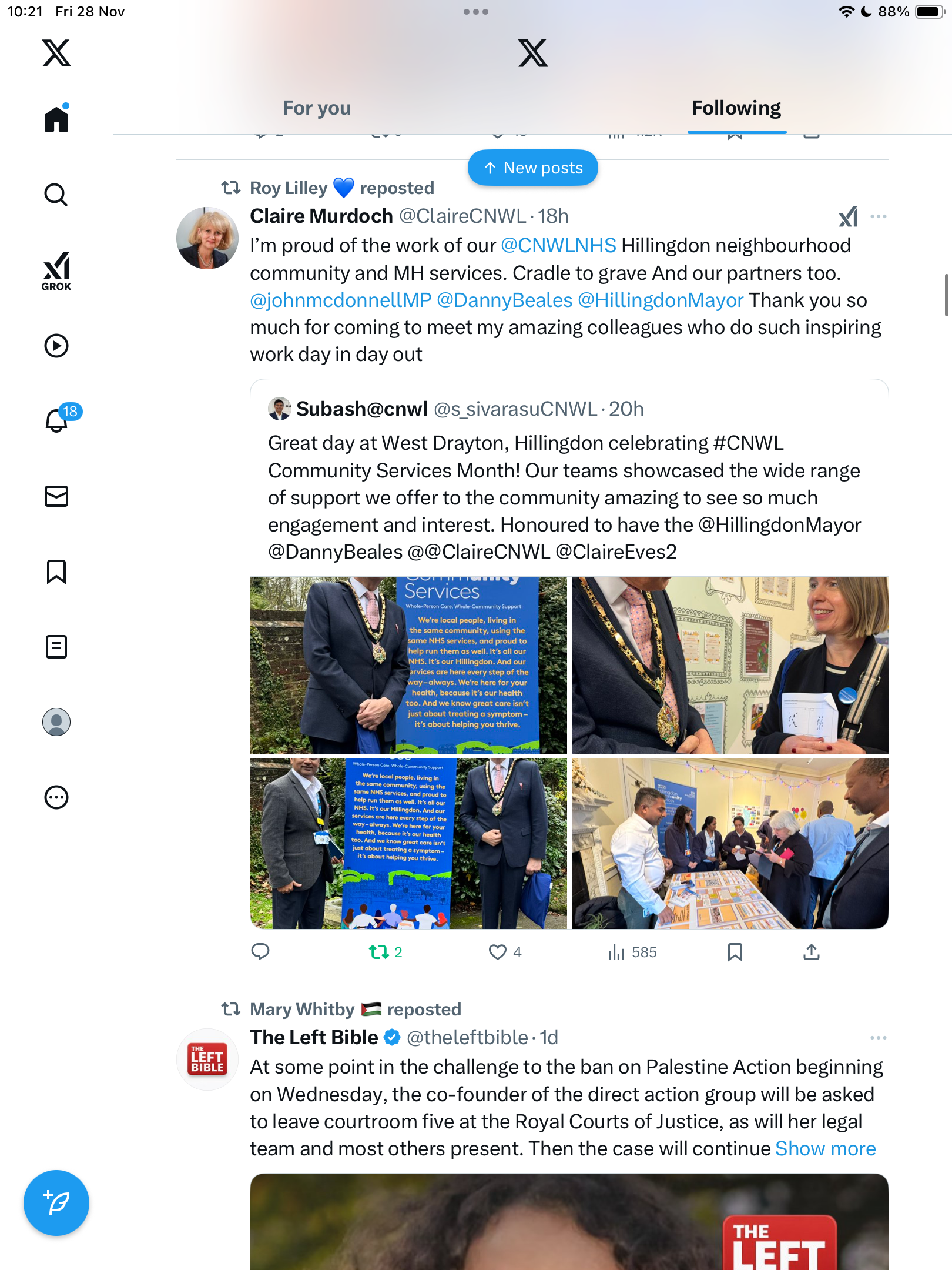952x1270 pixels.
Task: Open the Messages envelope icon
Action: (56, 496)
